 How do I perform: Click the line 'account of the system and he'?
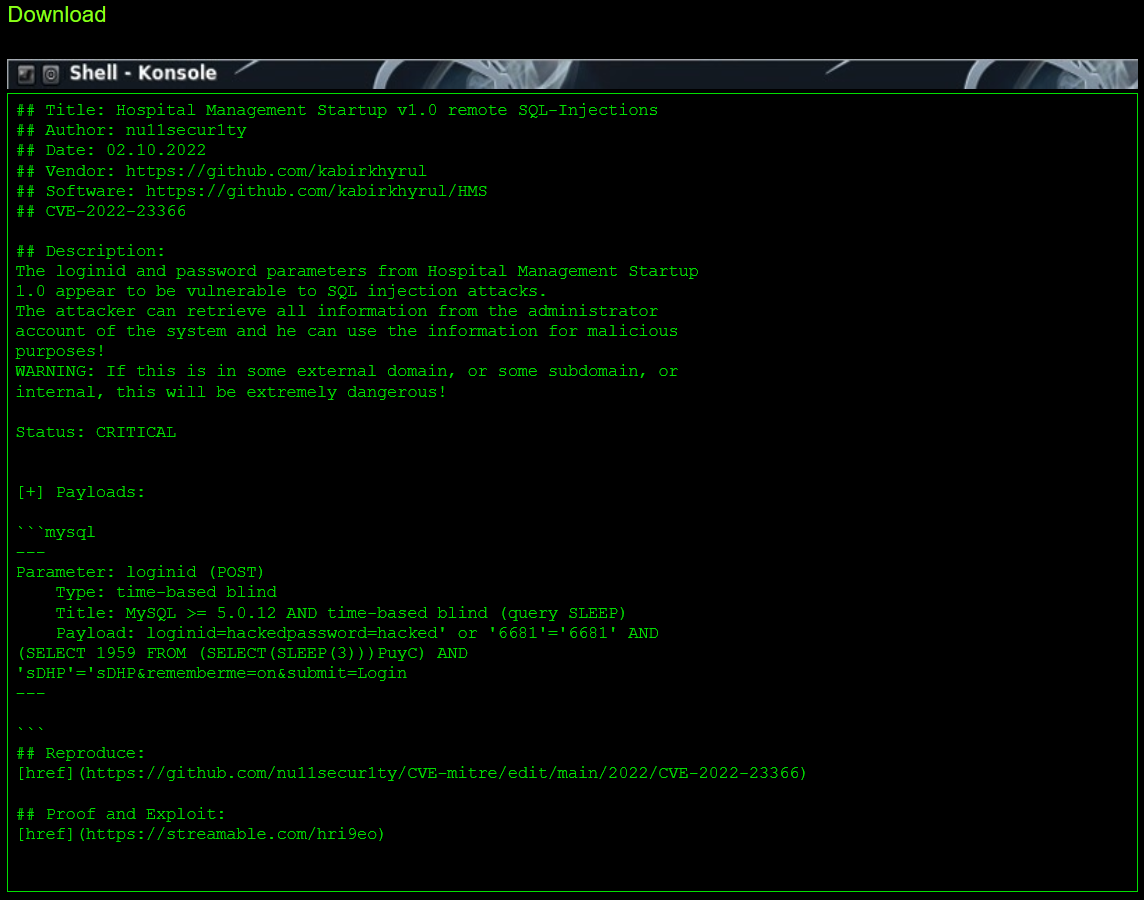pos(347,331)
